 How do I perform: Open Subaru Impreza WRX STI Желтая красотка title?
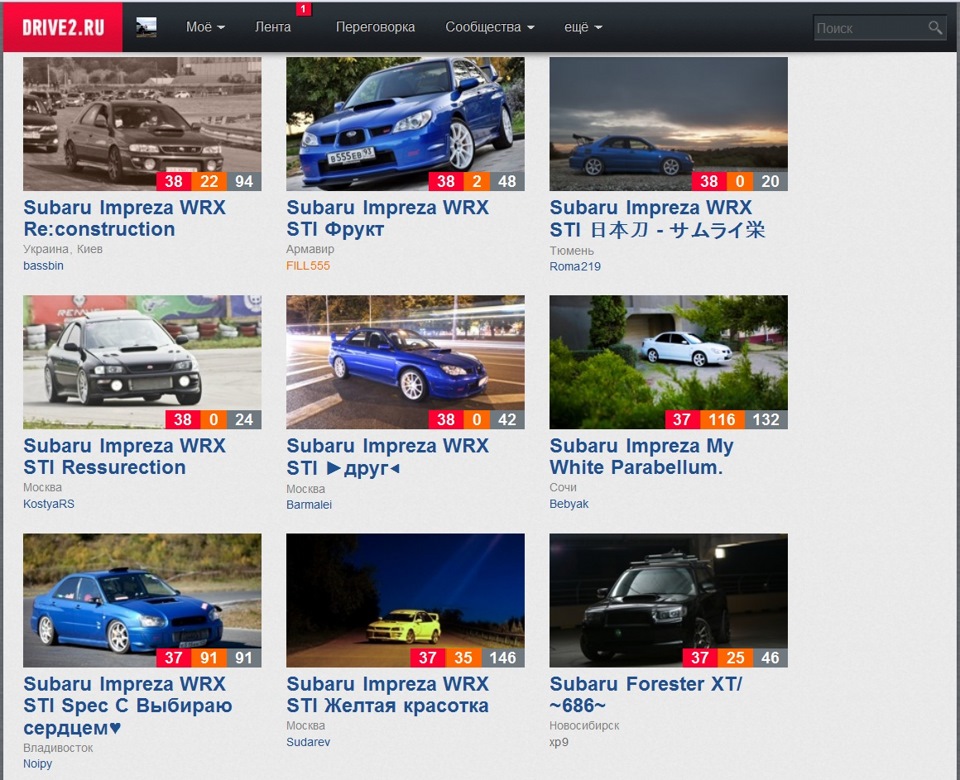pos(388,694)
